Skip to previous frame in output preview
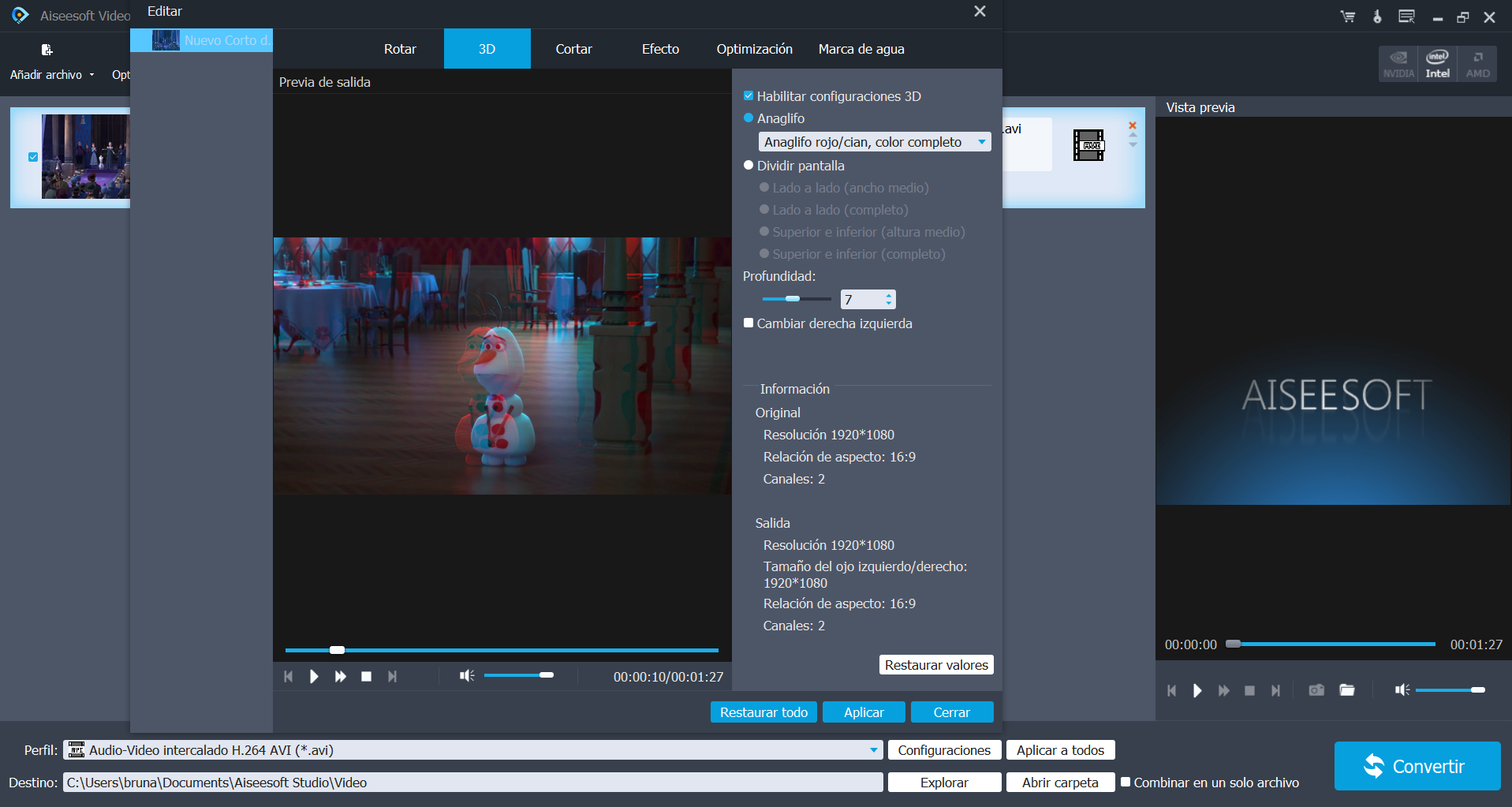The height and width of the screenshot is (807, 1512). (x=289, y=676)
